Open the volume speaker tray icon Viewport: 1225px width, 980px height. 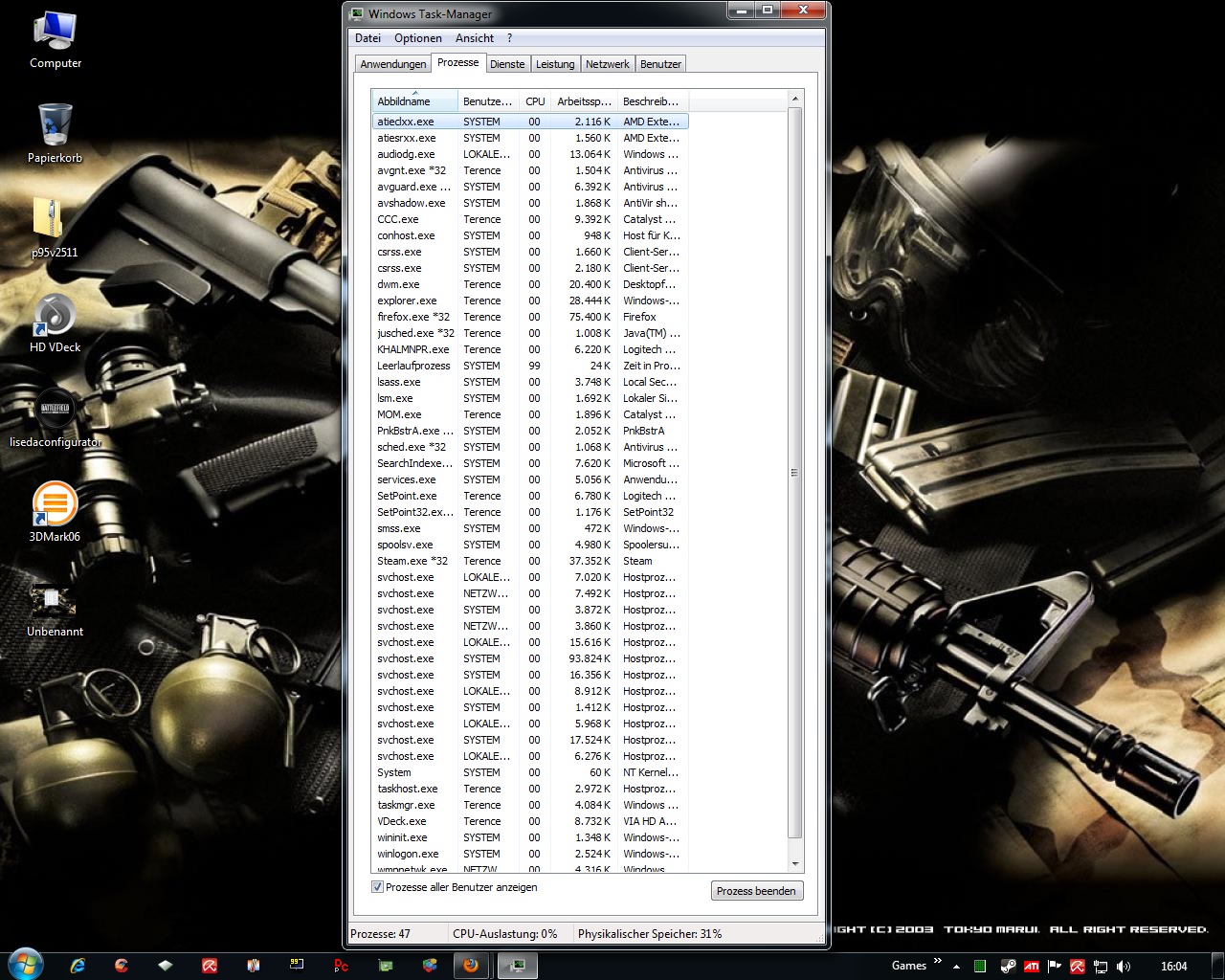click(1124, 967)
